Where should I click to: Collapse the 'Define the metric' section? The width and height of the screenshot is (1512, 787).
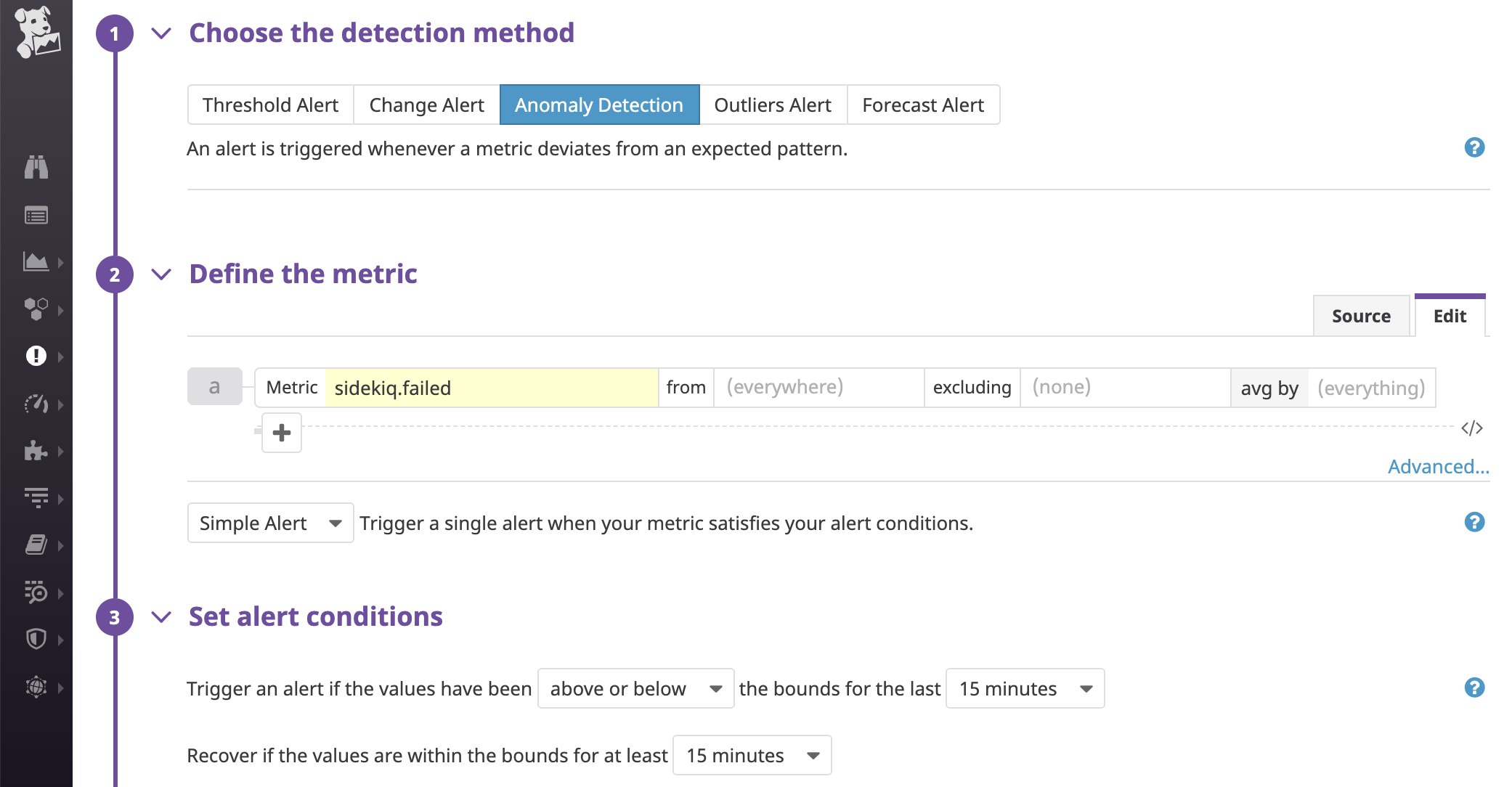point(161,274)
